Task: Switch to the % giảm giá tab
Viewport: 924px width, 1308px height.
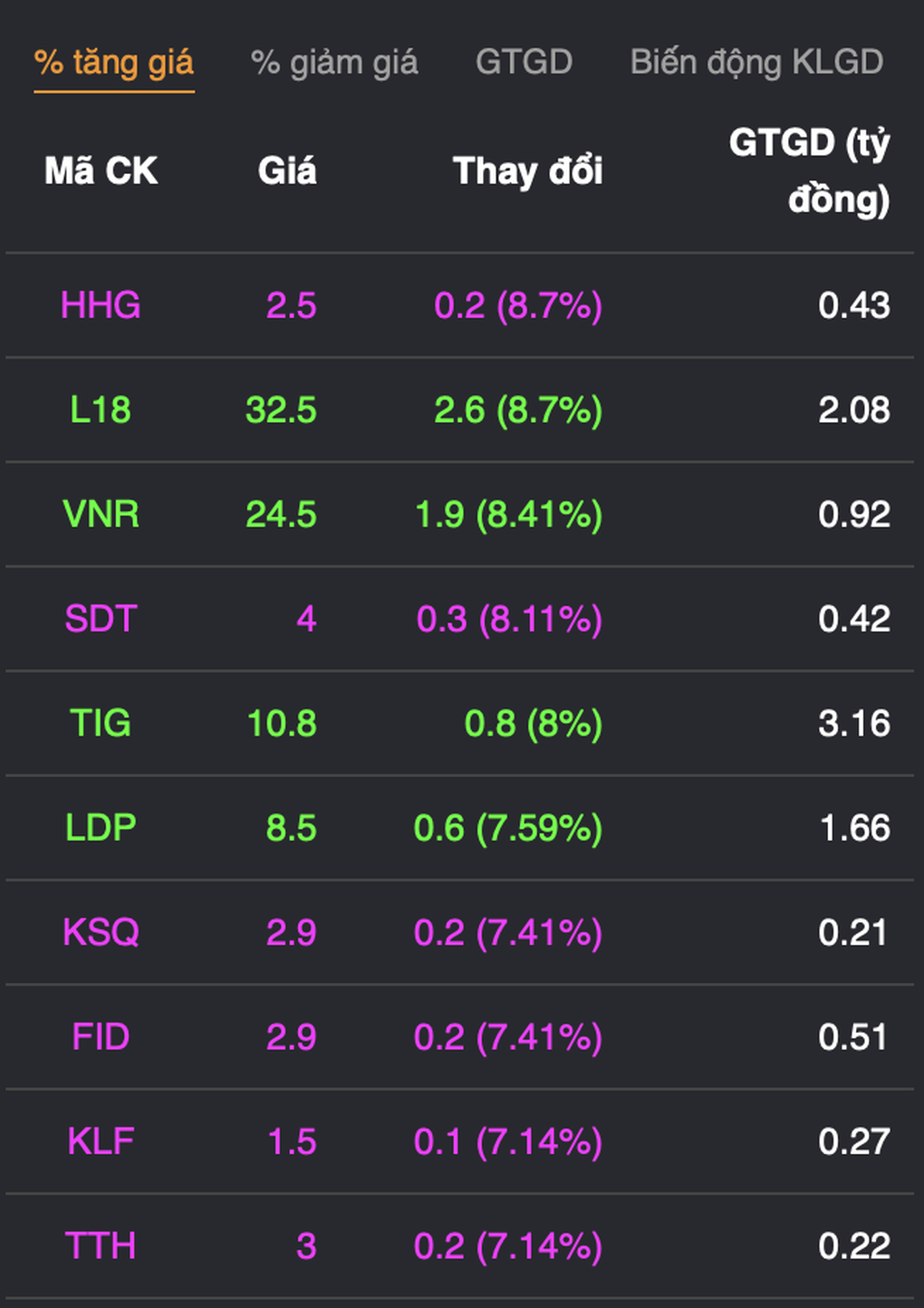Action: tap(333, 63)
